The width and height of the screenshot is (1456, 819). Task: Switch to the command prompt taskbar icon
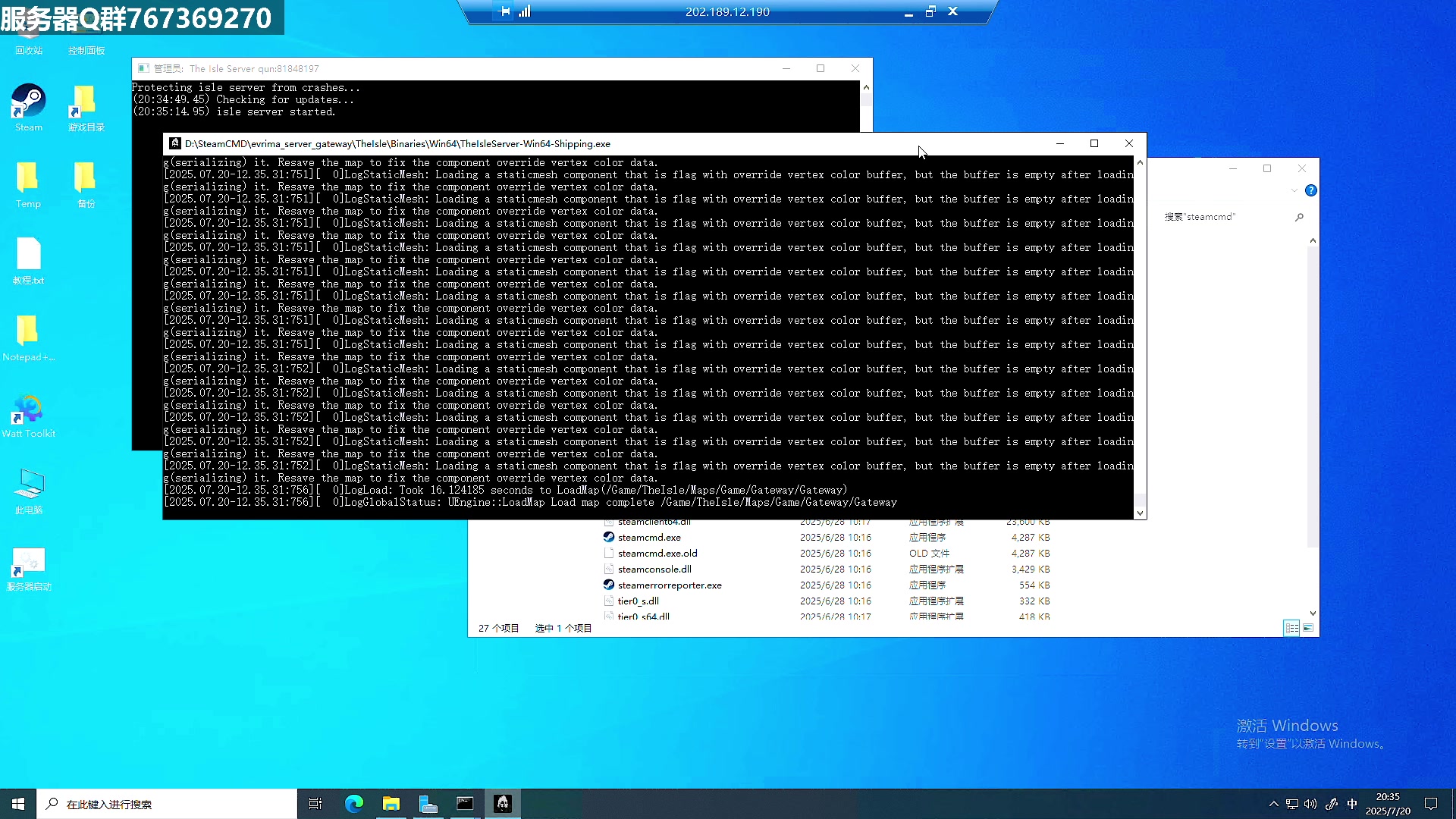465,804
